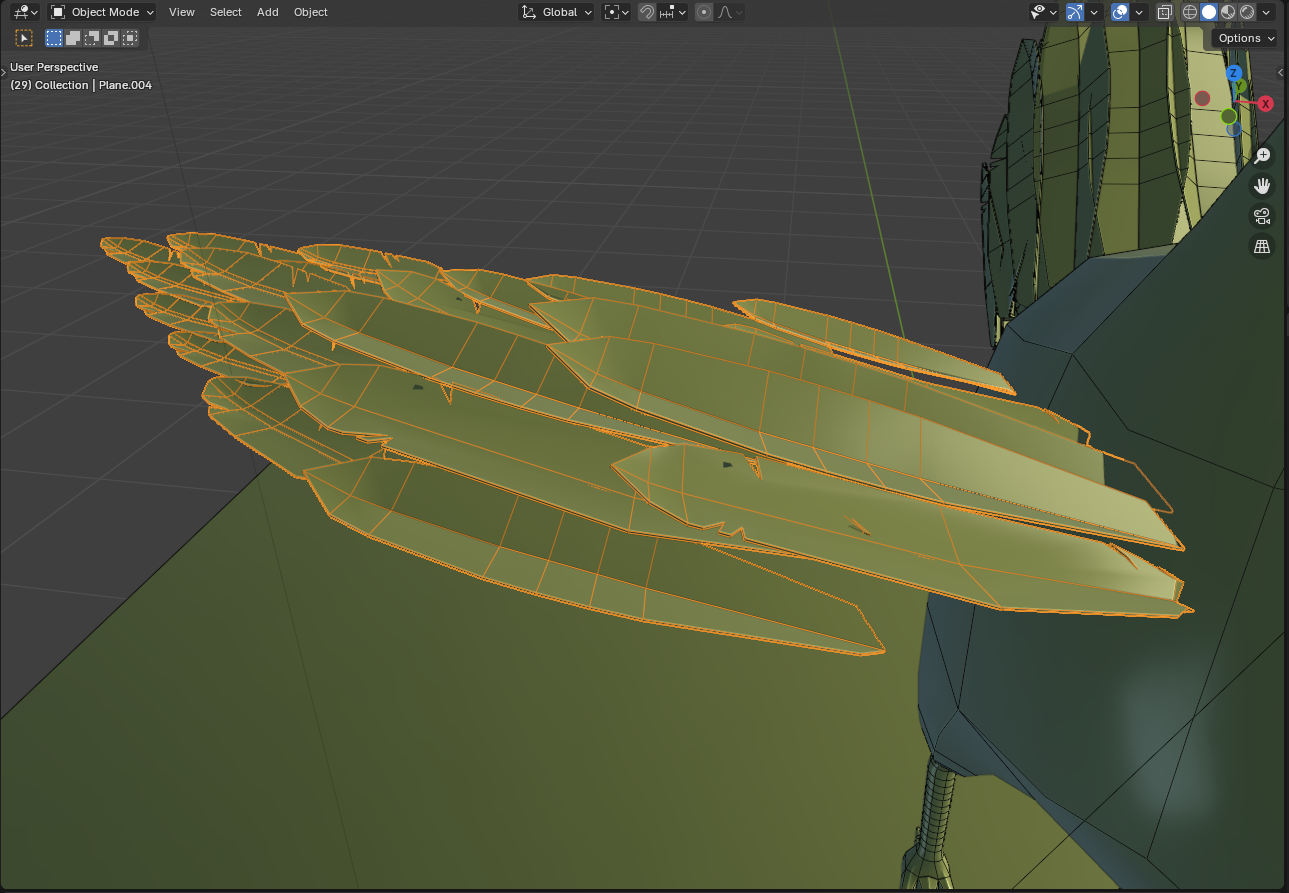
Task: Open the gizmos options dropdown arrow
Action: tap(1094, 12)
